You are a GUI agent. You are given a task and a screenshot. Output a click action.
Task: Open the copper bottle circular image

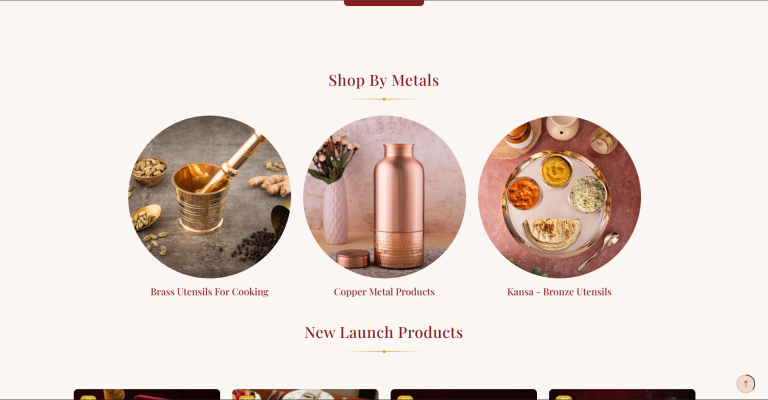tap(384, 197)
